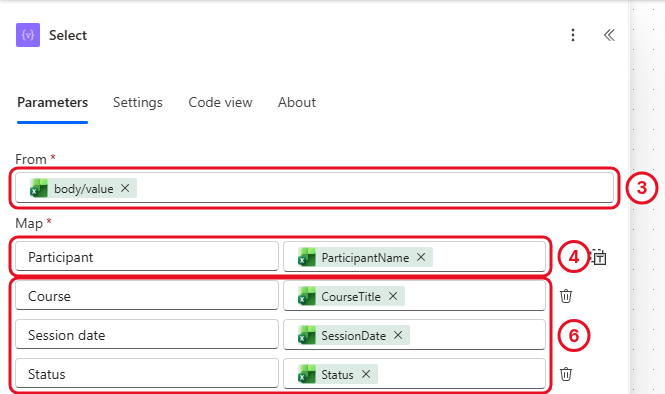Select the body/value Excel token
Viewport: 665px width, 394px height.
[x=83, y=188]
